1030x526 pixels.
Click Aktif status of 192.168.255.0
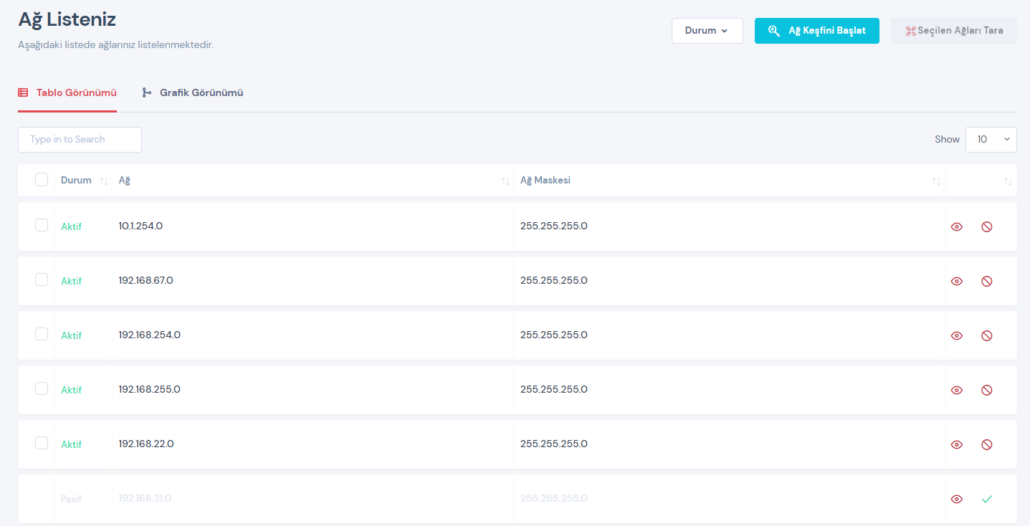[x=72, y=390]
